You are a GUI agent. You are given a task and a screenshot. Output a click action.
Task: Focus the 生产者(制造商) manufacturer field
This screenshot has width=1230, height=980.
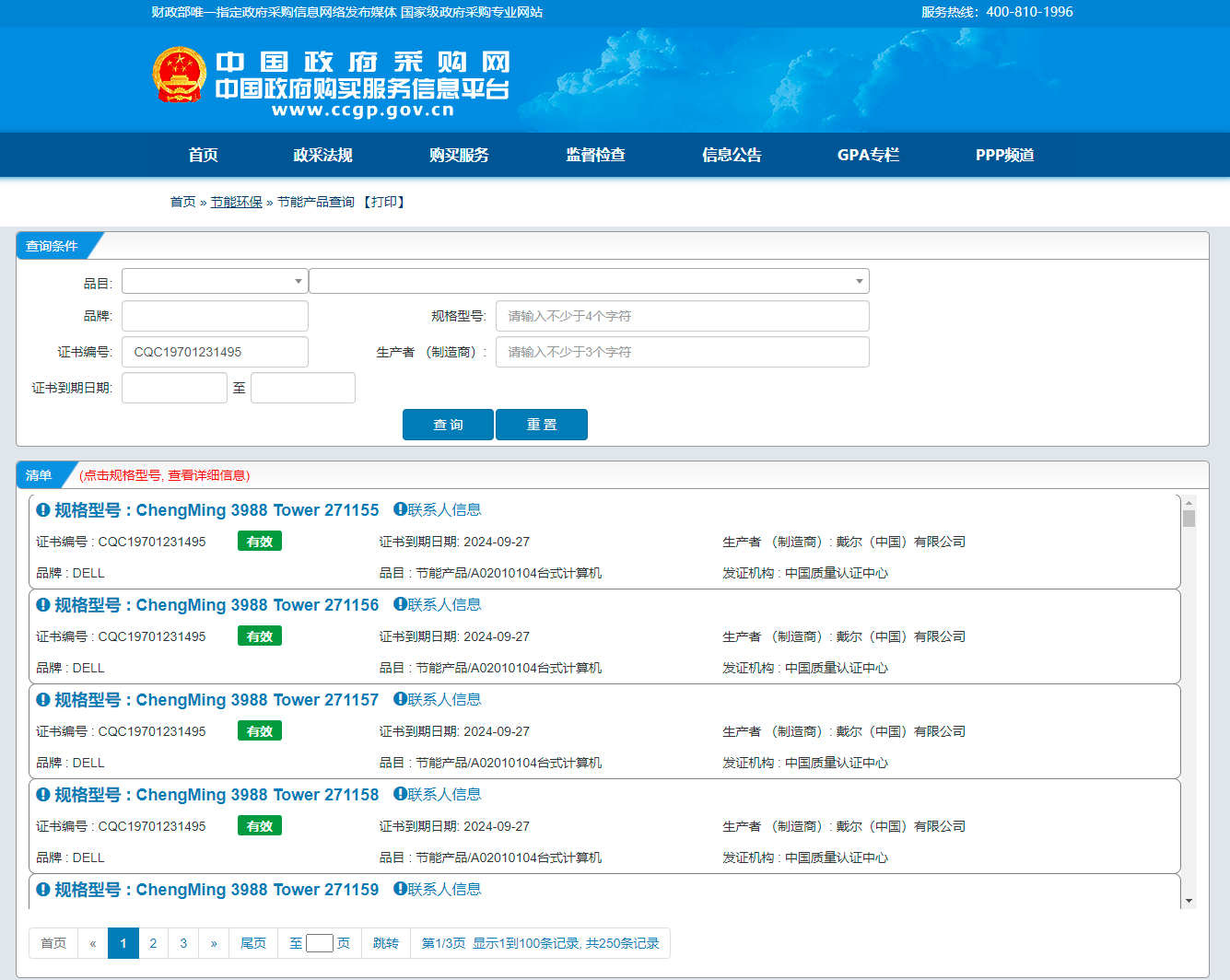coord(683,352)
